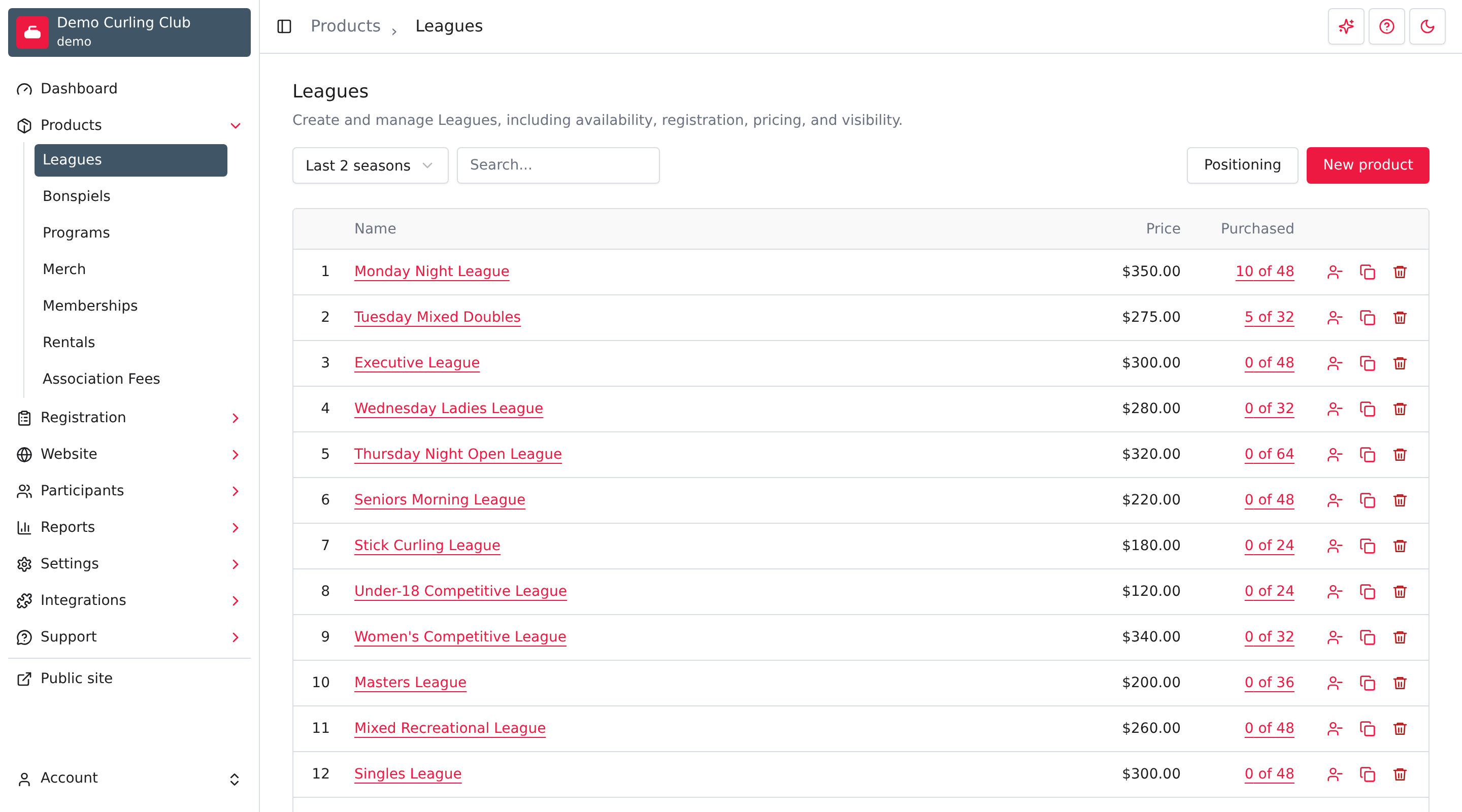Open Association Fees under Products
1462x812 pixels.
pos(130,379)
